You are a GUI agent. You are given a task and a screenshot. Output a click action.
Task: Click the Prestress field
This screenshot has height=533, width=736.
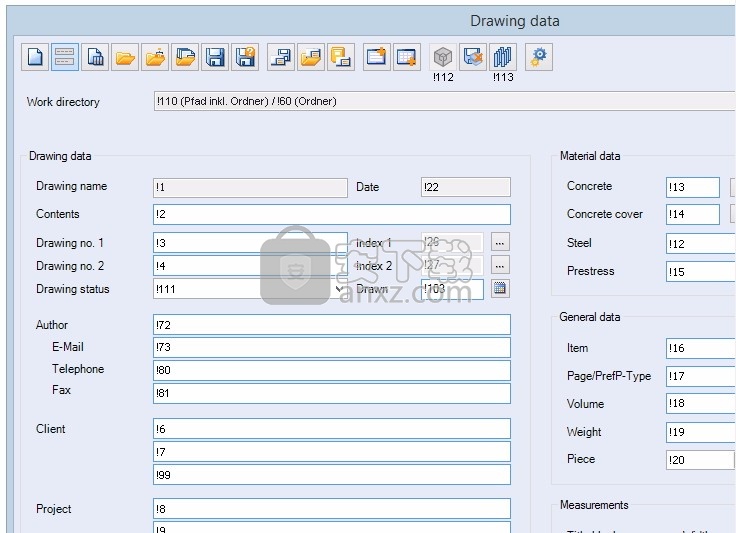[700, 272]
